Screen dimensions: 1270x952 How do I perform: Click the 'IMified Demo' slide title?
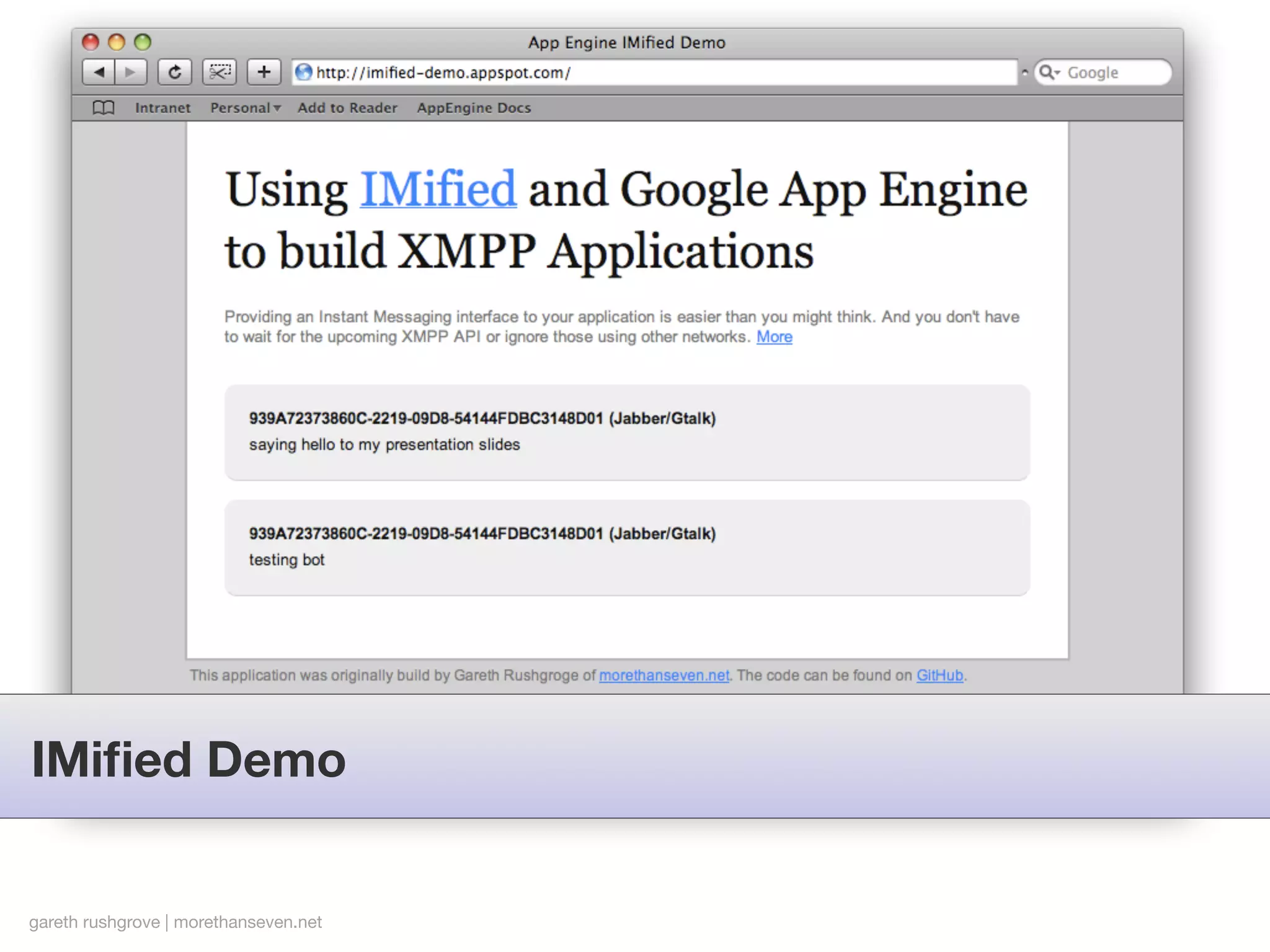click(189, 759)
